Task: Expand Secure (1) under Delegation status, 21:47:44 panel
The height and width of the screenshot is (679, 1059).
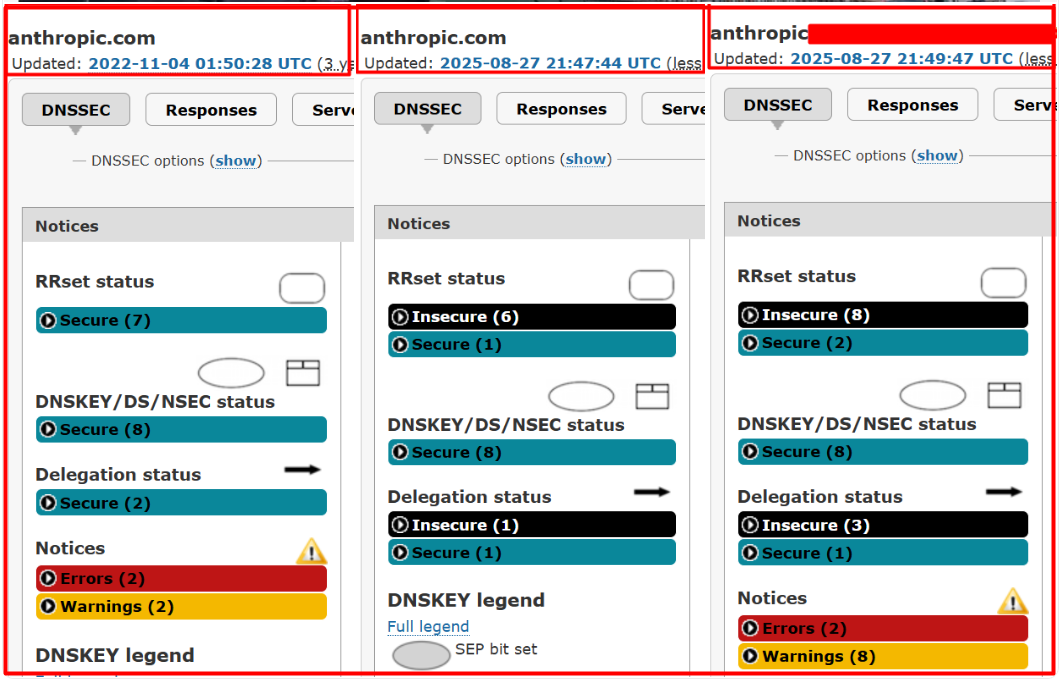Action: tap(532, 553)
